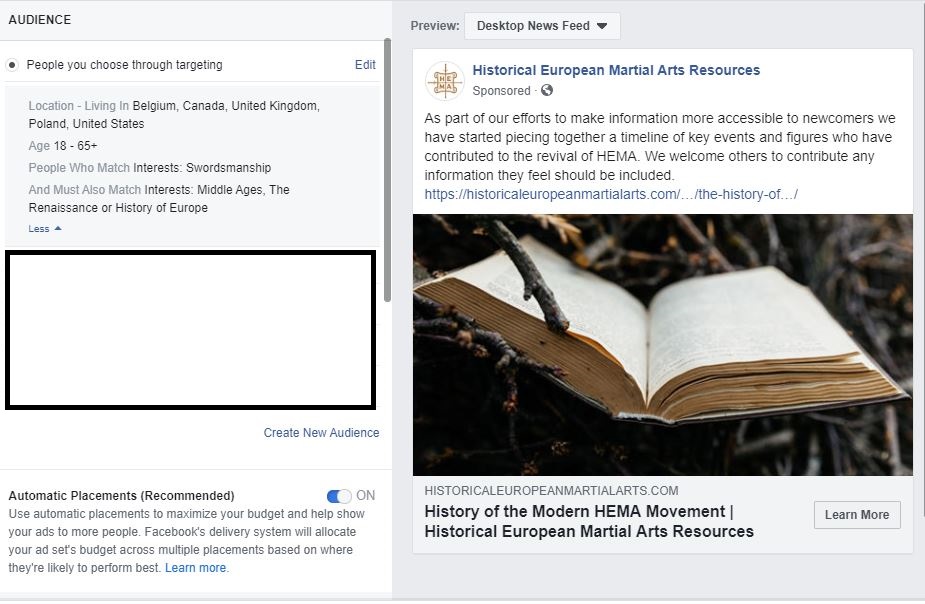Open Learn more link about placements
This screenshot has width=925, height=604.
[x=196, y=568]
